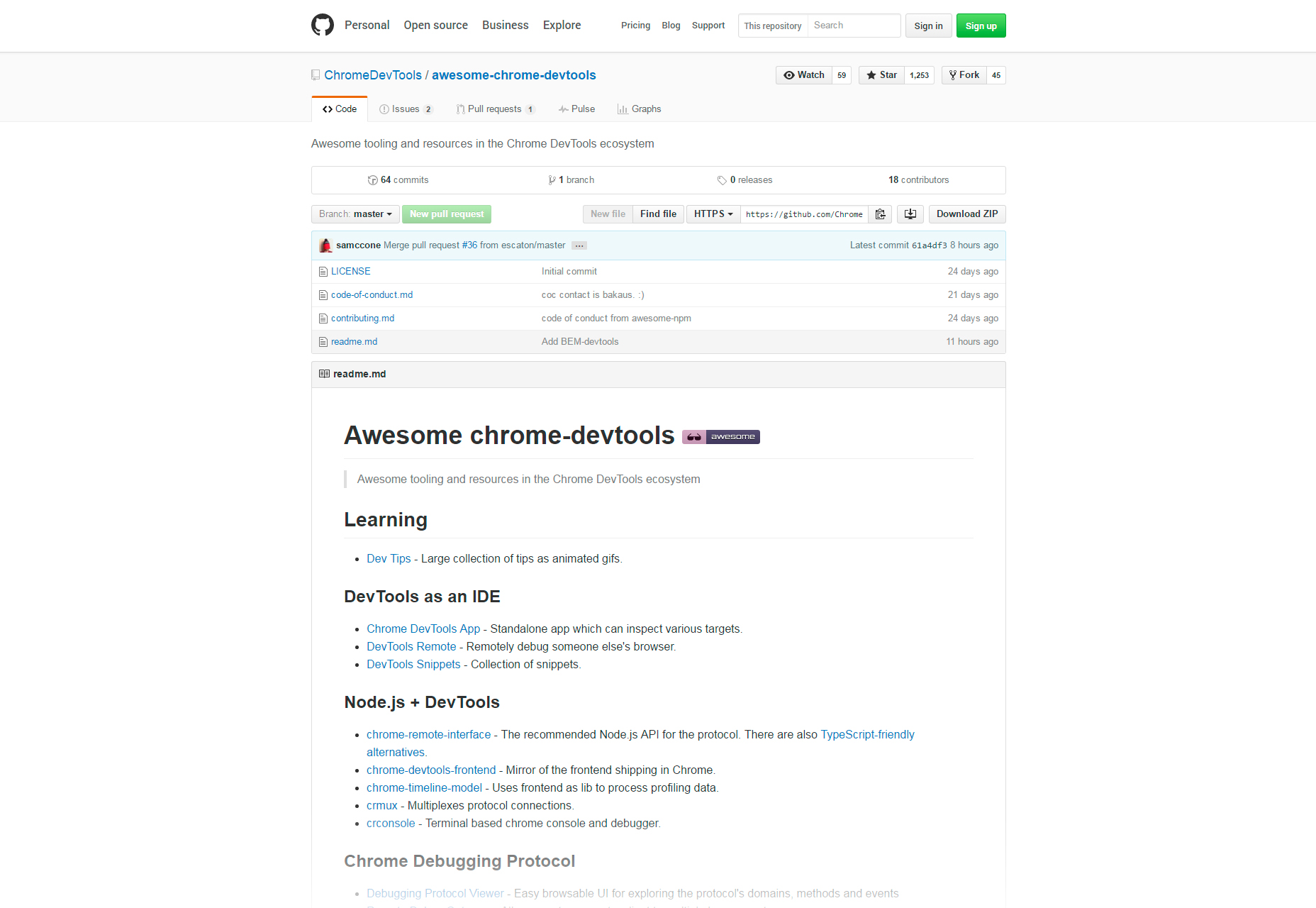Open the DevTools Snippets link
This screenshot has width=1316, height=908.
pos(413,665)
